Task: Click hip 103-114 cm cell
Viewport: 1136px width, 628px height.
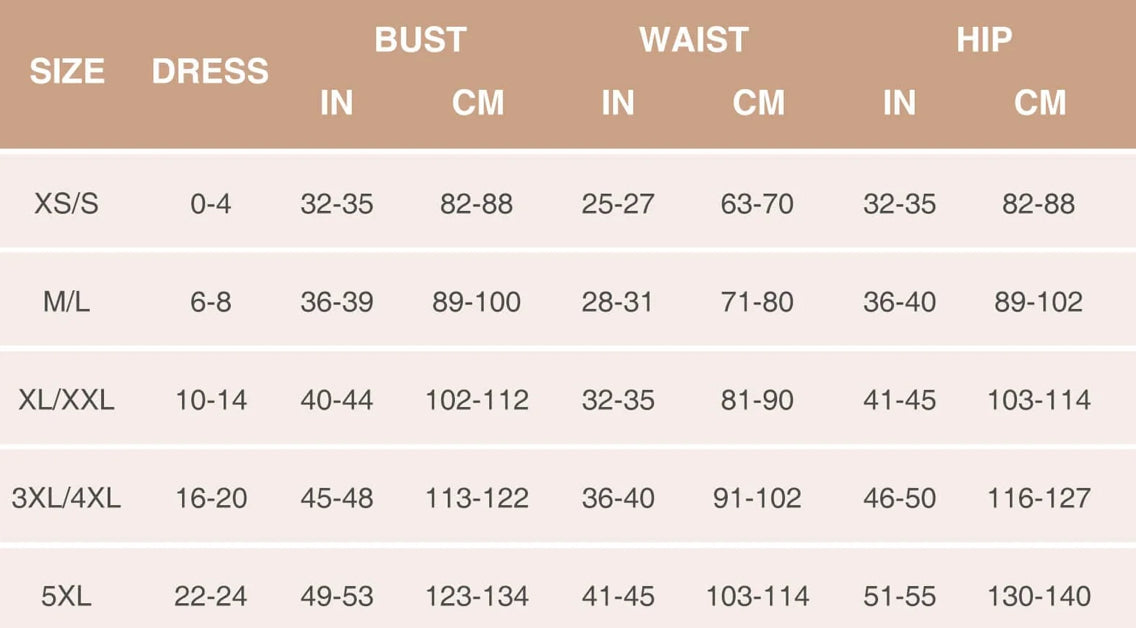Action: click(x=1039, y=401)
